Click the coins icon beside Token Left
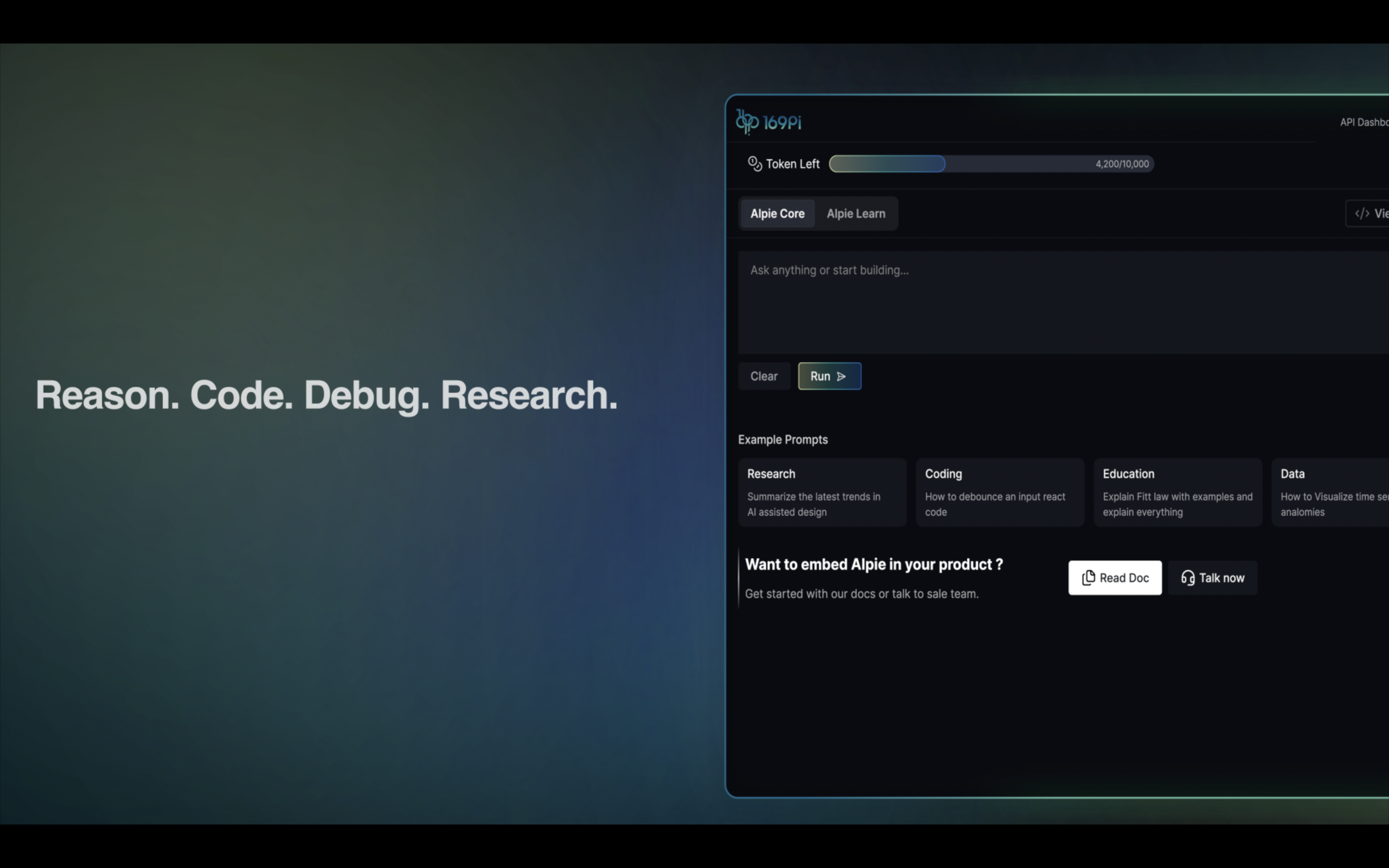Image resolution: width=1389 pixels, height=868 pixels. [x=755, y=163]
